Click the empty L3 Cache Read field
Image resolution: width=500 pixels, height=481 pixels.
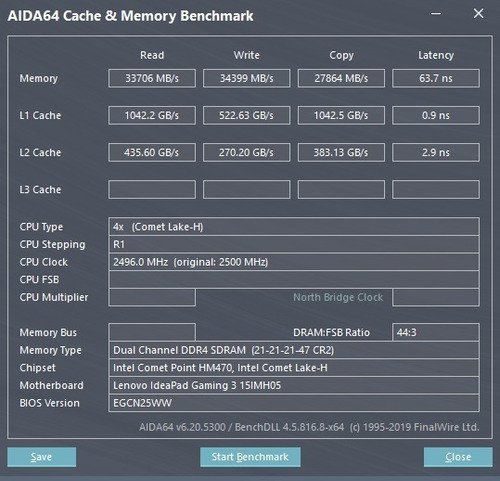[152, 189]
